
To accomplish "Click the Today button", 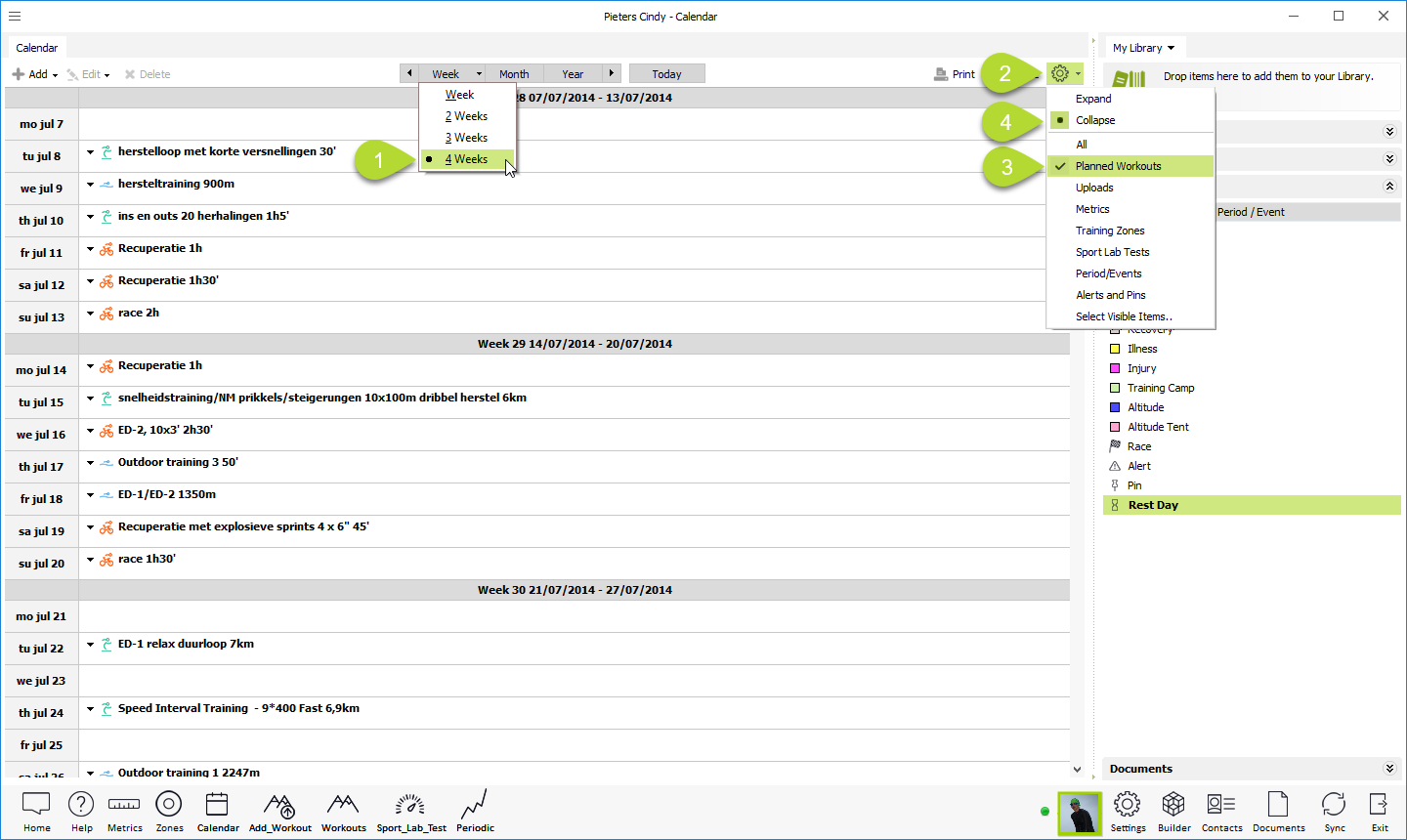I will click(x=666, y=74).
